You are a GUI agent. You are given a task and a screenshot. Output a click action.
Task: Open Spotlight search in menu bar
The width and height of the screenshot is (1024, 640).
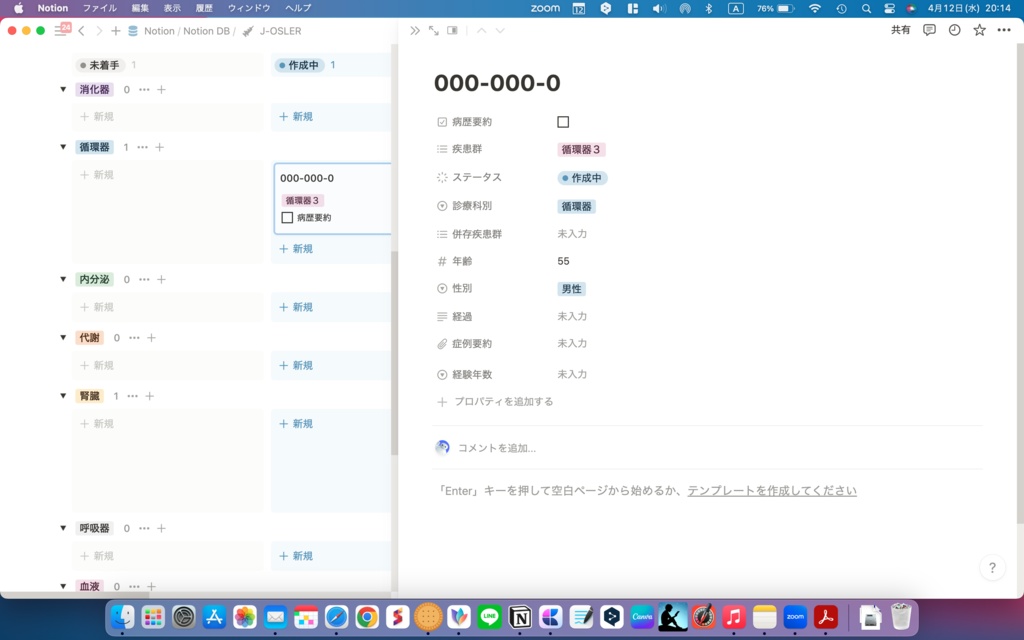[866, 8]
